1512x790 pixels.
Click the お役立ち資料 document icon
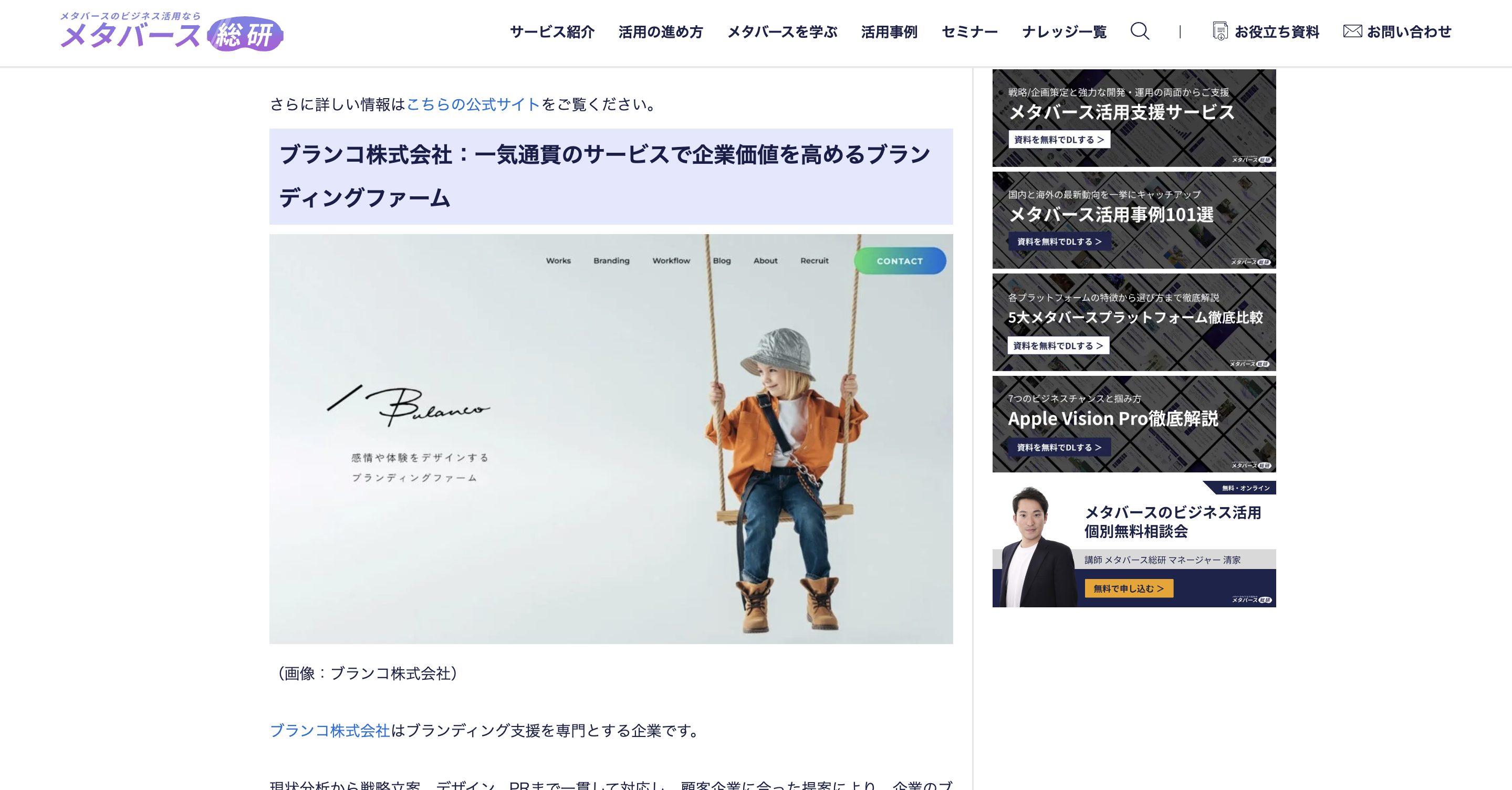(1219, 31)
